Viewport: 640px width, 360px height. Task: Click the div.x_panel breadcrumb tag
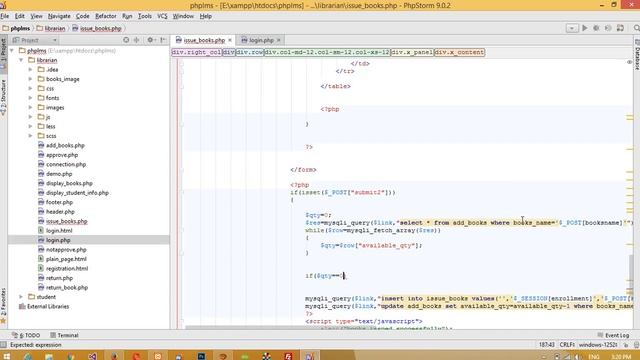tap(412, 52)
